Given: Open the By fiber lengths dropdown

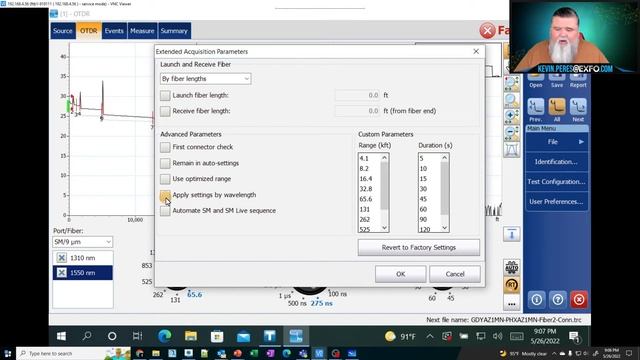Looking at the screenshot, I should pos(205,79).
